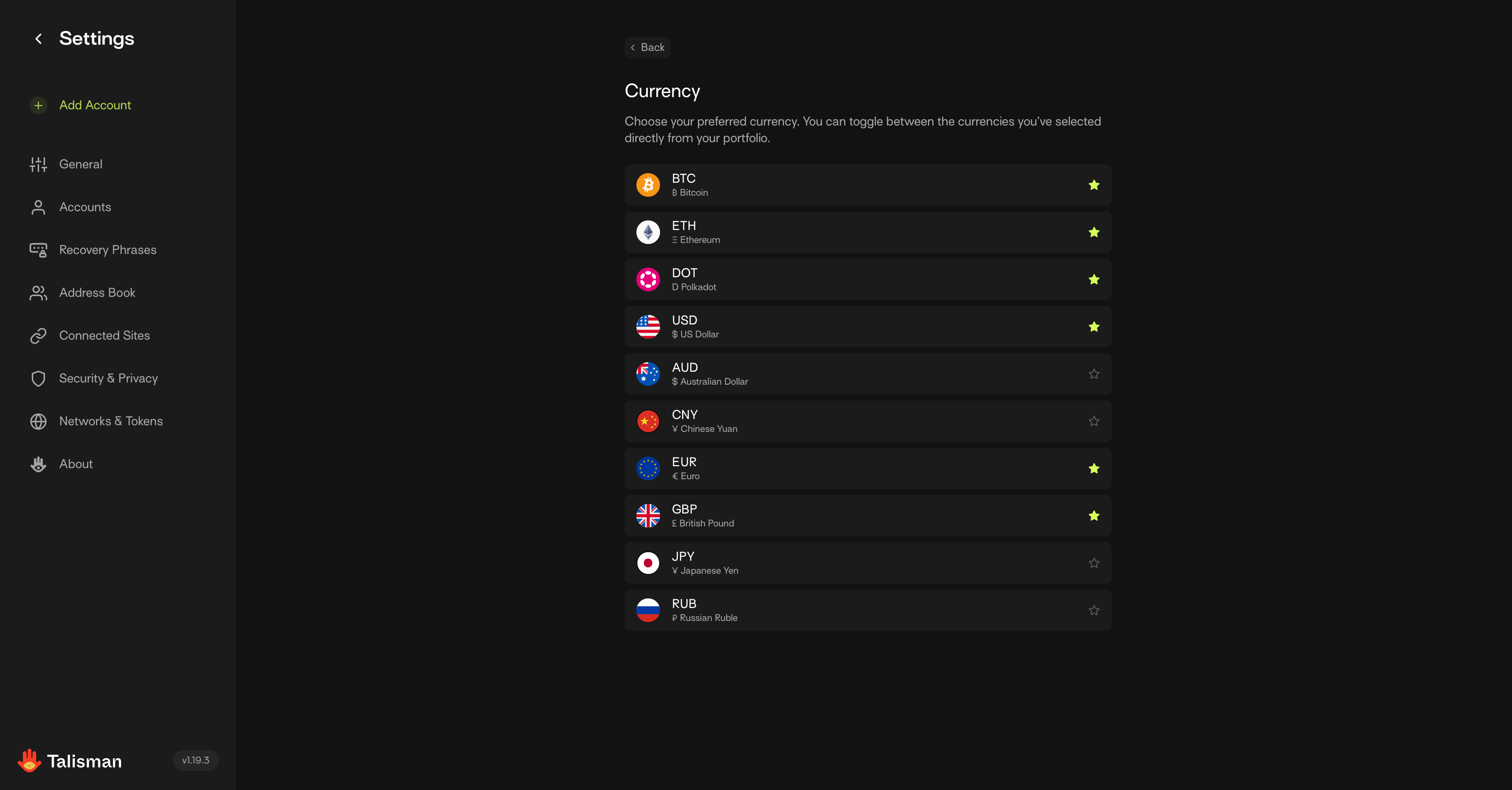Click the green plus Add Account icon

pyautogui.click(x=38, y=106)
